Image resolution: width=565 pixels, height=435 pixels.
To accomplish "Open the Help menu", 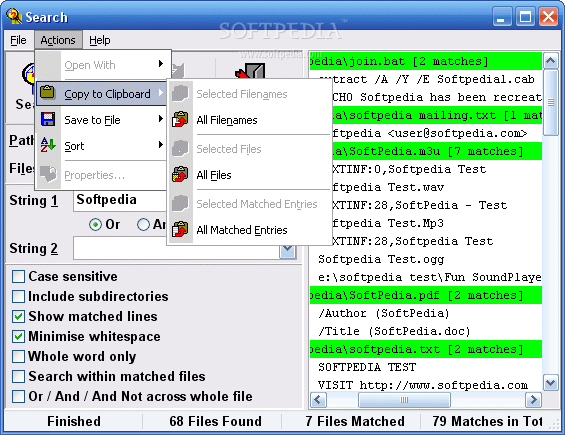I will (99, 40).
